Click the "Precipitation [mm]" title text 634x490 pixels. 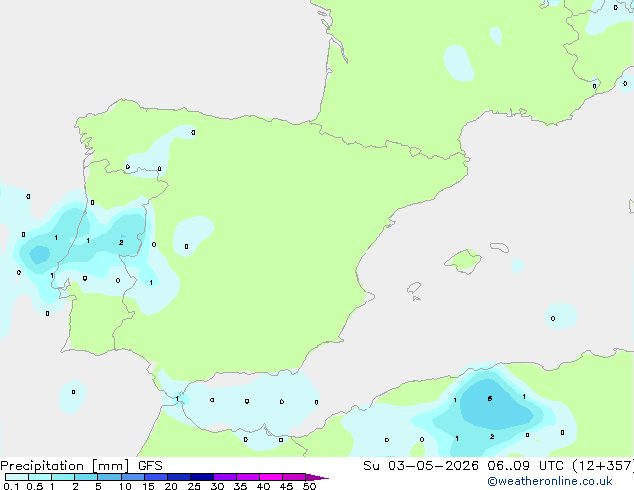tap(65, 466)
